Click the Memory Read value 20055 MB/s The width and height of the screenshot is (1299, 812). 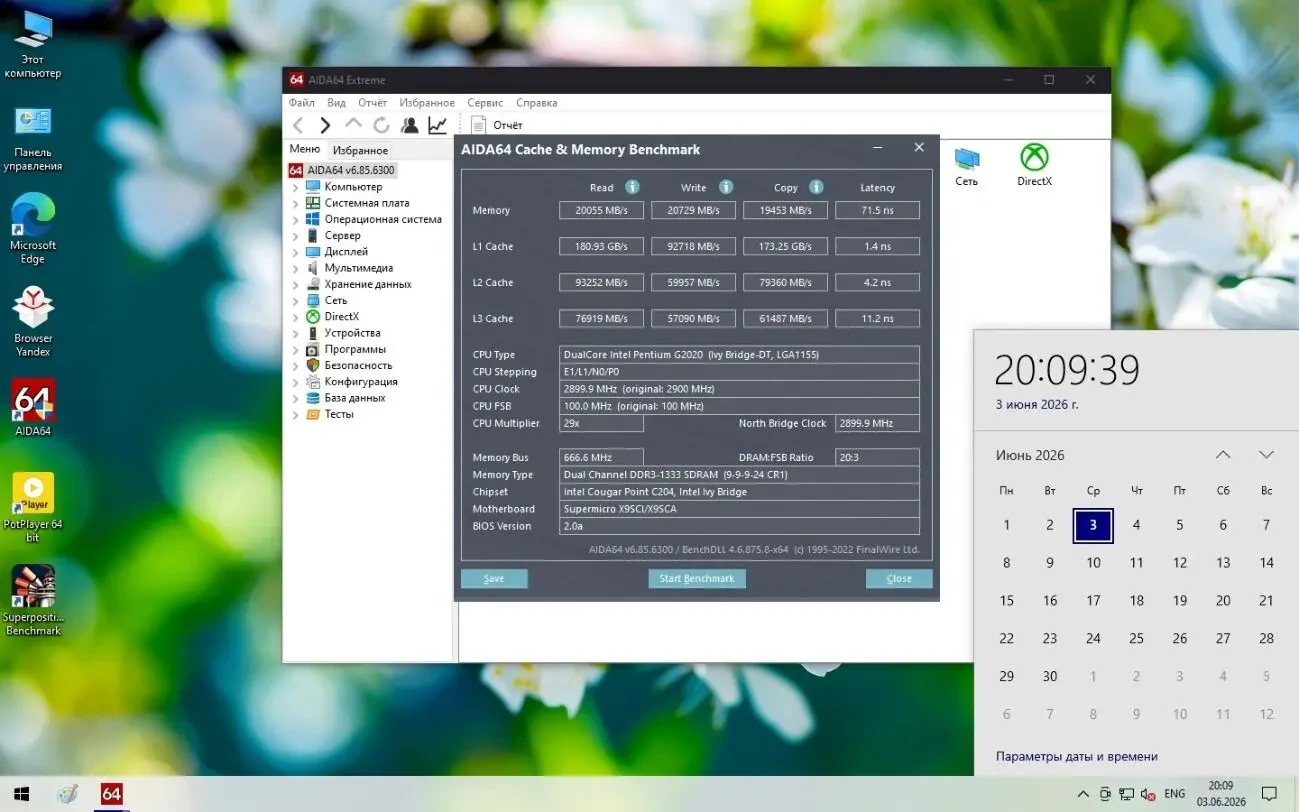click(x=601, y=210)
